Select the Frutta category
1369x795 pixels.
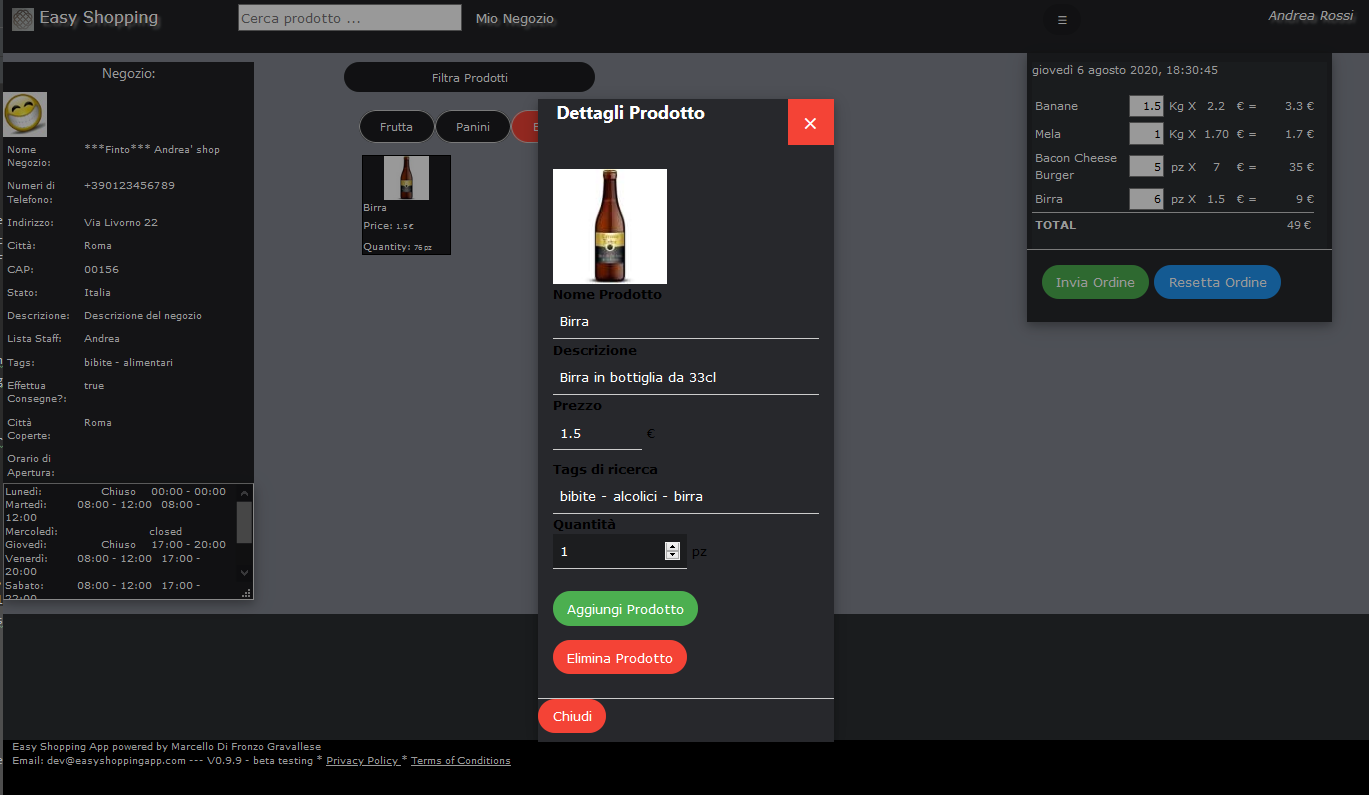pos(397,127)
